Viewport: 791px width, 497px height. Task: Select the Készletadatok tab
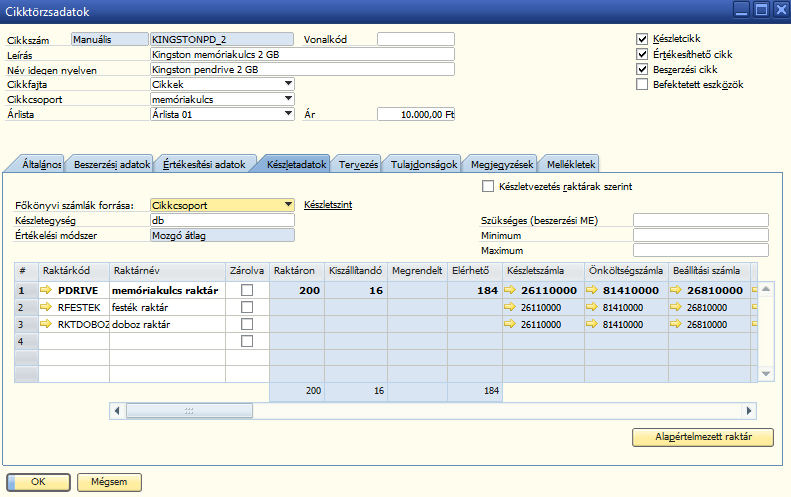tap(296, 164)
